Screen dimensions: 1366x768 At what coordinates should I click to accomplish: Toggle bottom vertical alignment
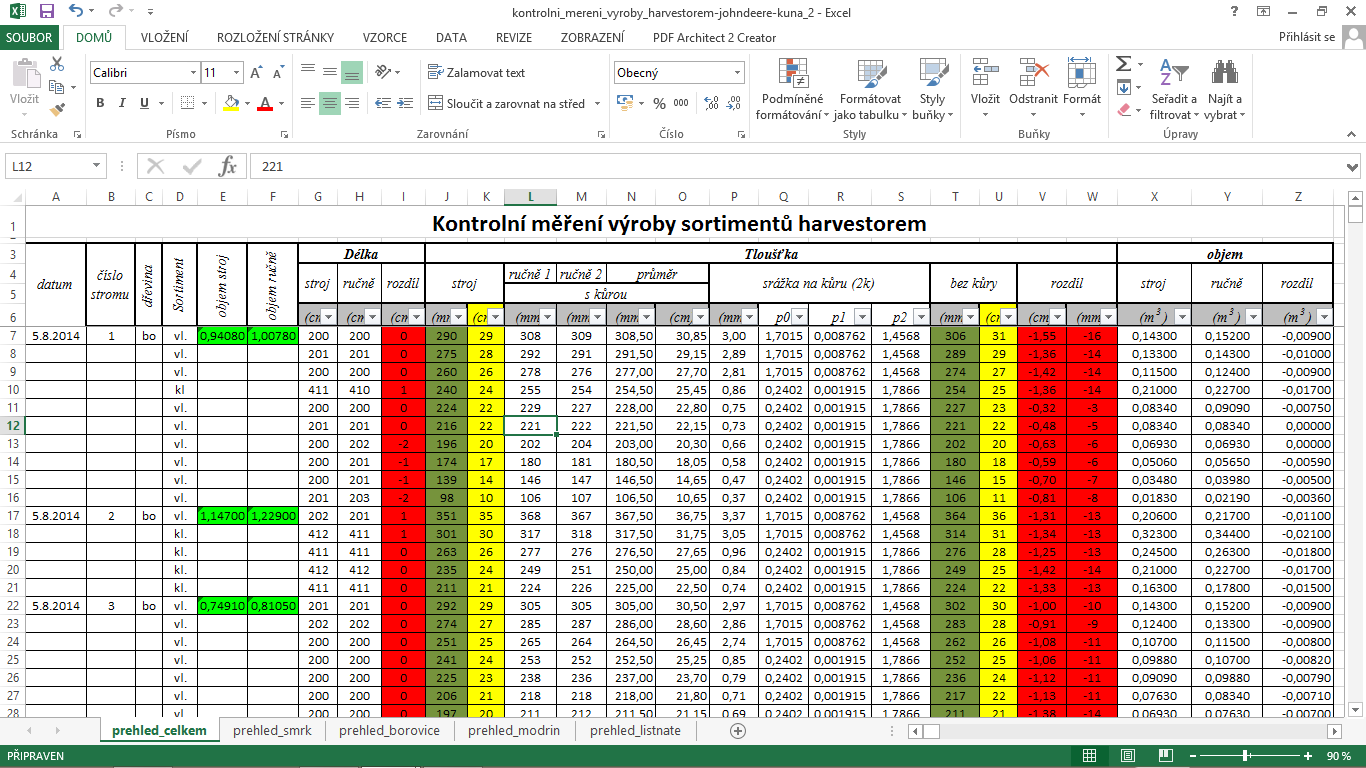tap(352, 72)
